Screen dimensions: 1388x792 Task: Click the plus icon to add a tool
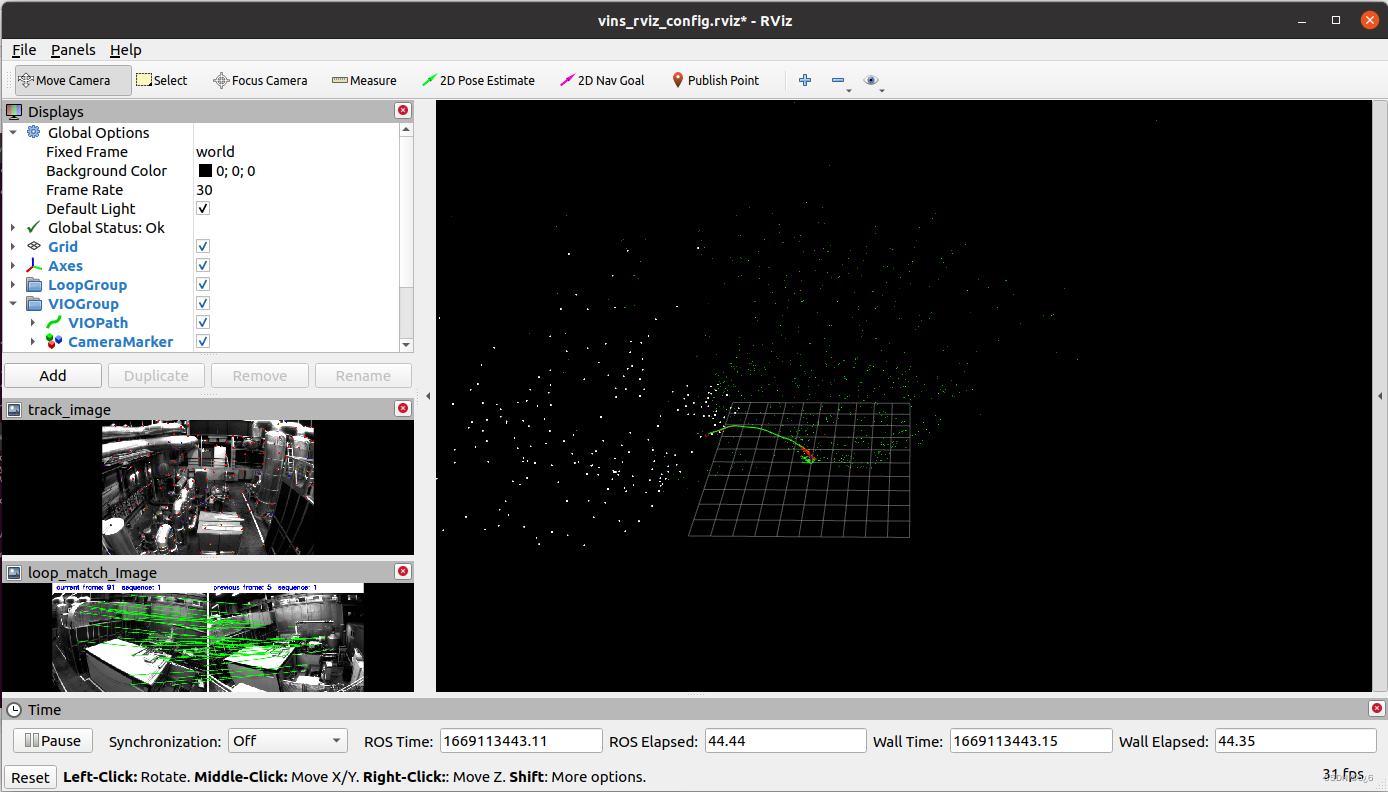click(805, 80)
